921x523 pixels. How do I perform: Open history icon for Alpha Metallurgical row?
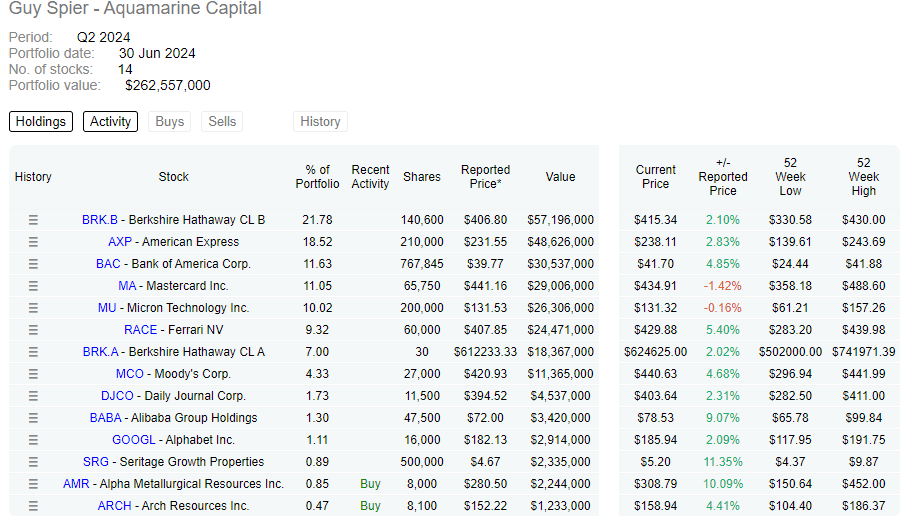[33, 484]
